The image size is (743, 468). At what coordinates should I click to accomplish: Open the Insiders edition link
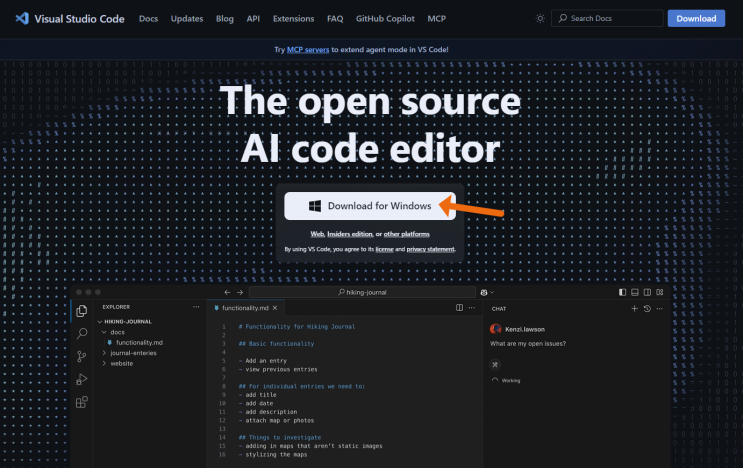click(x=350, y=234)
